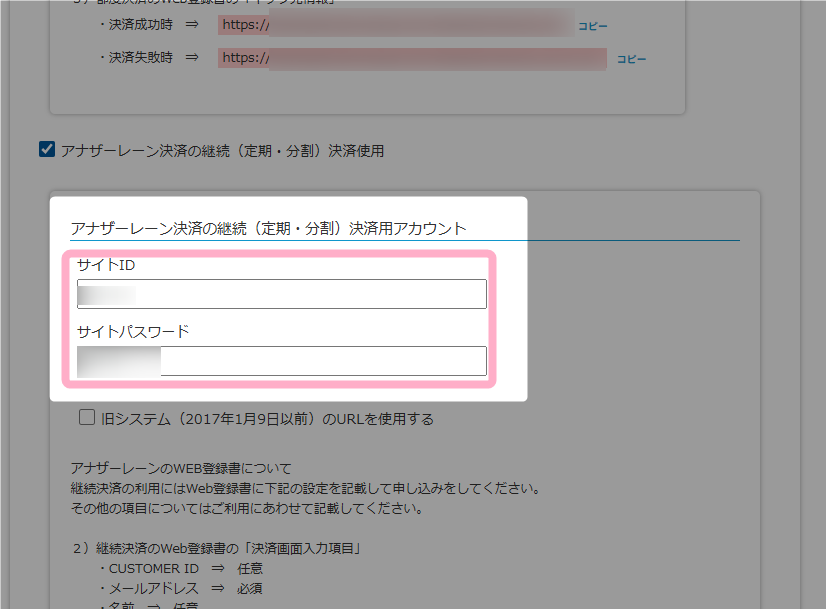Focus the サイトID input field

[282, 294]
